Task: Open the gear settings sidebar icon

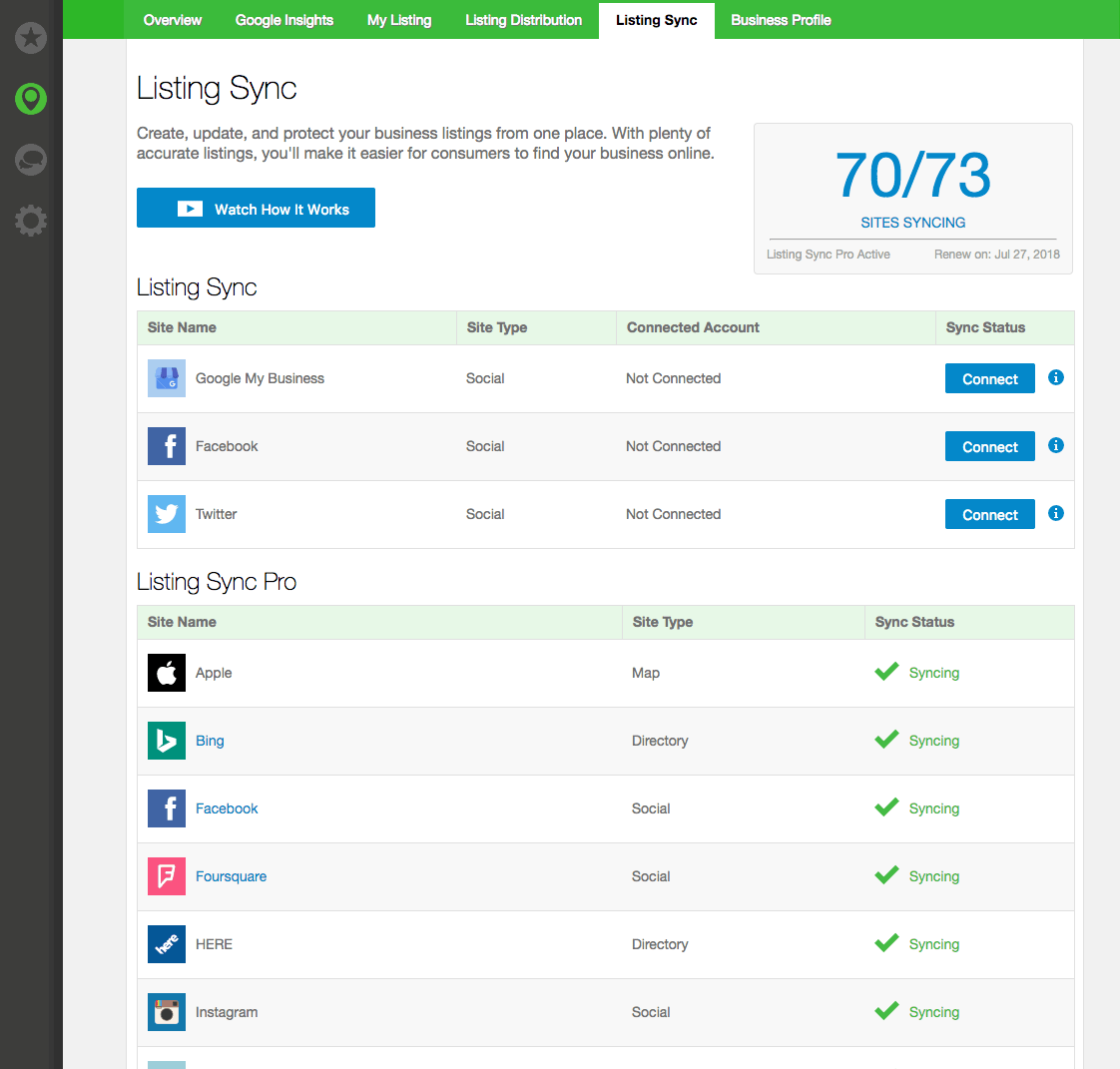Action: click(31, 221)
